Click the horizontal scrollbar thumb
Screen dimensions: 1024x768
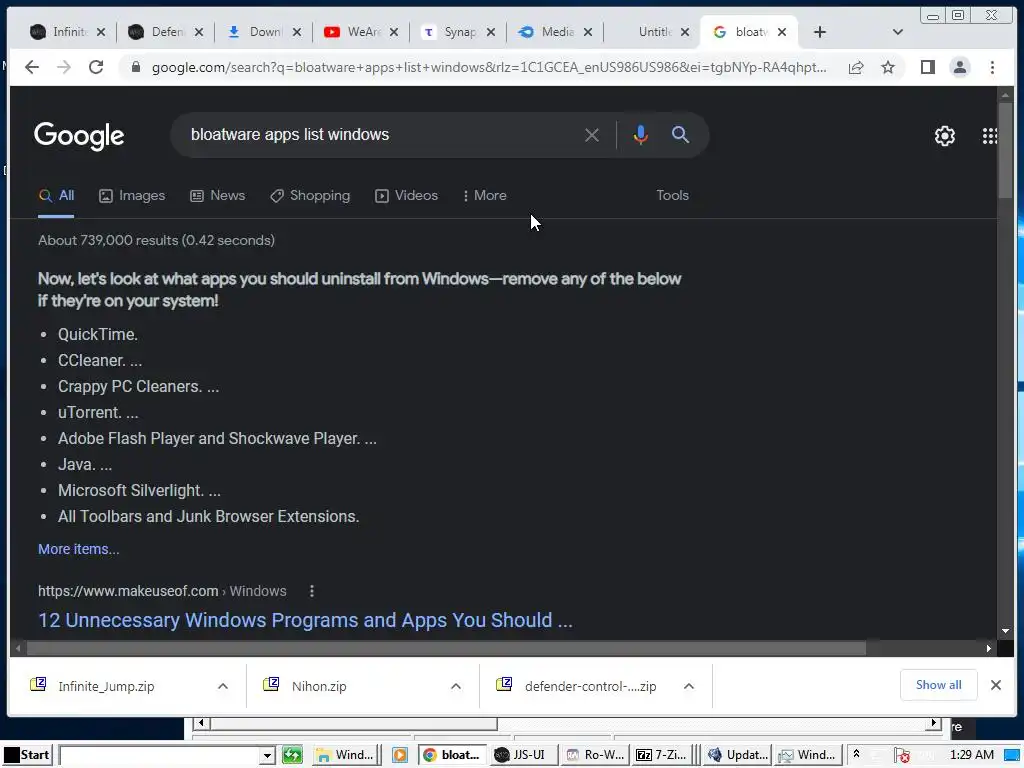tap(446, 648)
